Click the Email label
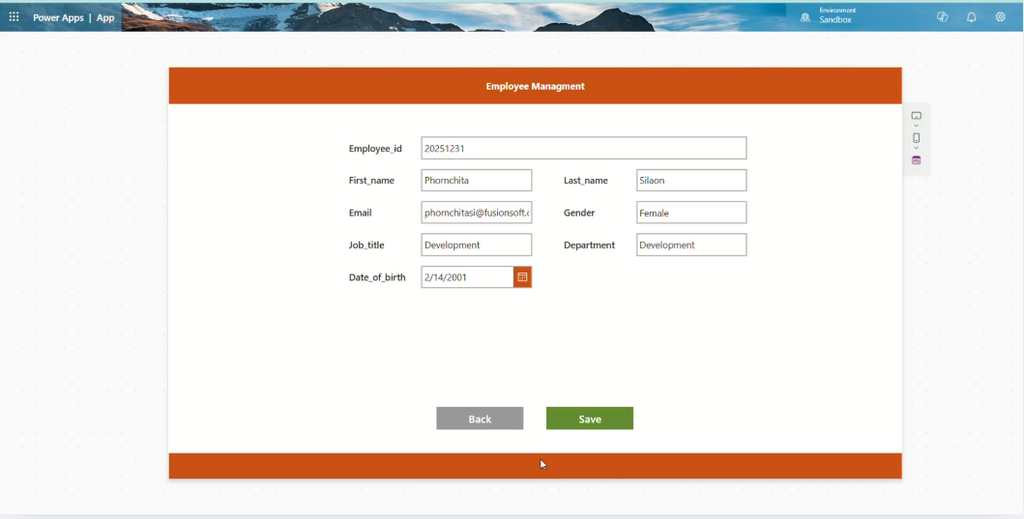This screenshot has height=519, width=1024. coord(360,213)
